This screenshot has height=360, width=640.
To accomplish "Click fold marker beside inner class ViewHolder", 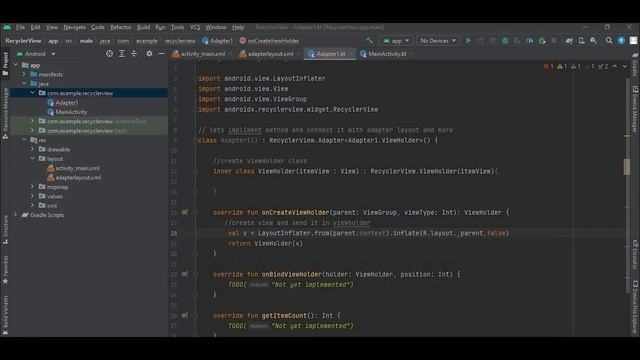I will [196, 171].
